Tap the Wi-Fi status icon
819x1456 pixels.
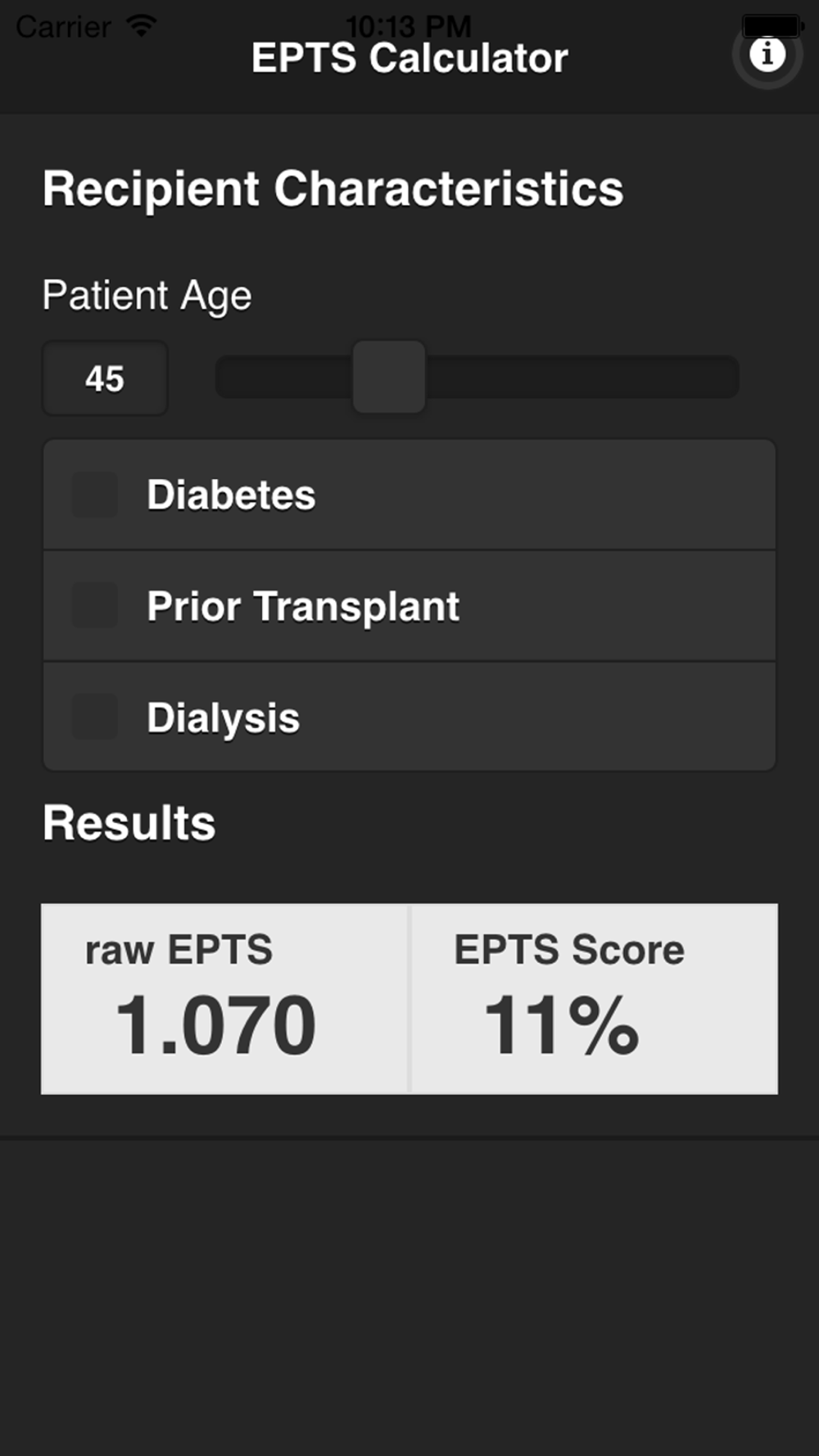142,26
